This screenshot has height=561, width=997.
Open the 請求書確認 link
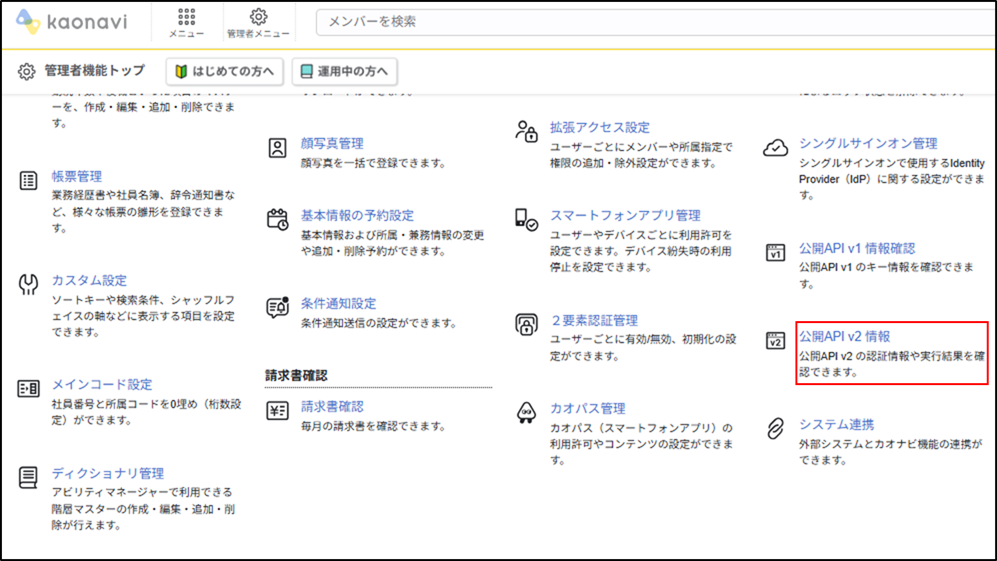coord(332,406)
